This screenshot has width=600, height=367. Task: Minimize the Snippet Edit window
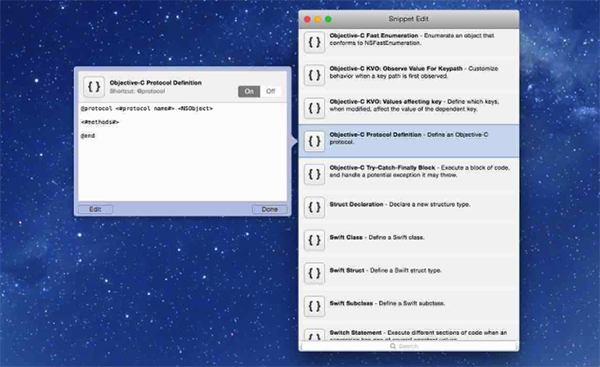pos(318,19)
